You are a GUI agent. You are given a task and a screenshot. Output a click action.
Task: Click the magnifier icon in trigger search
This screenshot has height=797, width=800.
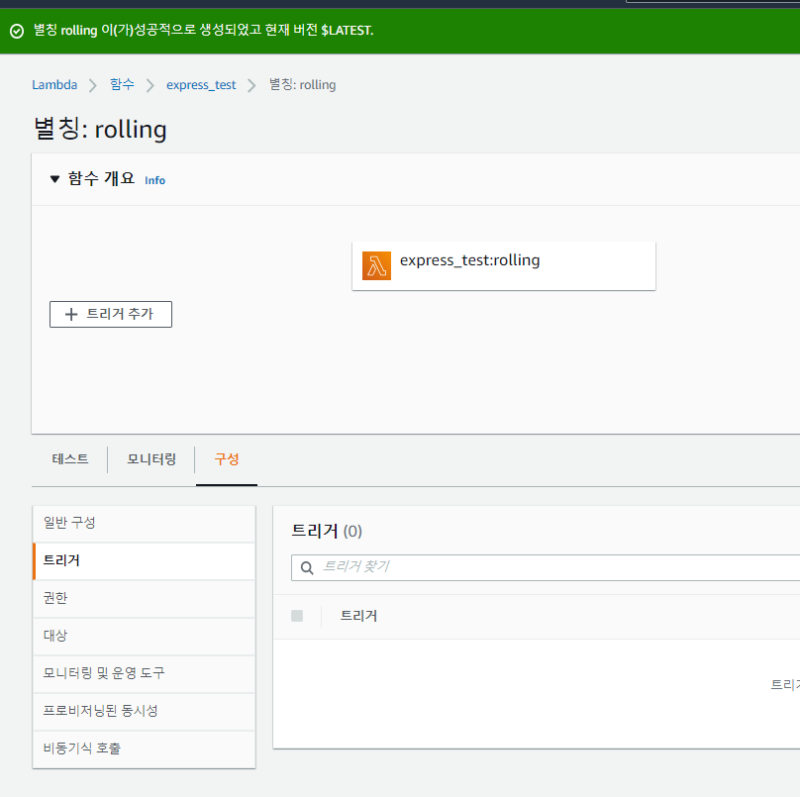(x=307, y=568)
